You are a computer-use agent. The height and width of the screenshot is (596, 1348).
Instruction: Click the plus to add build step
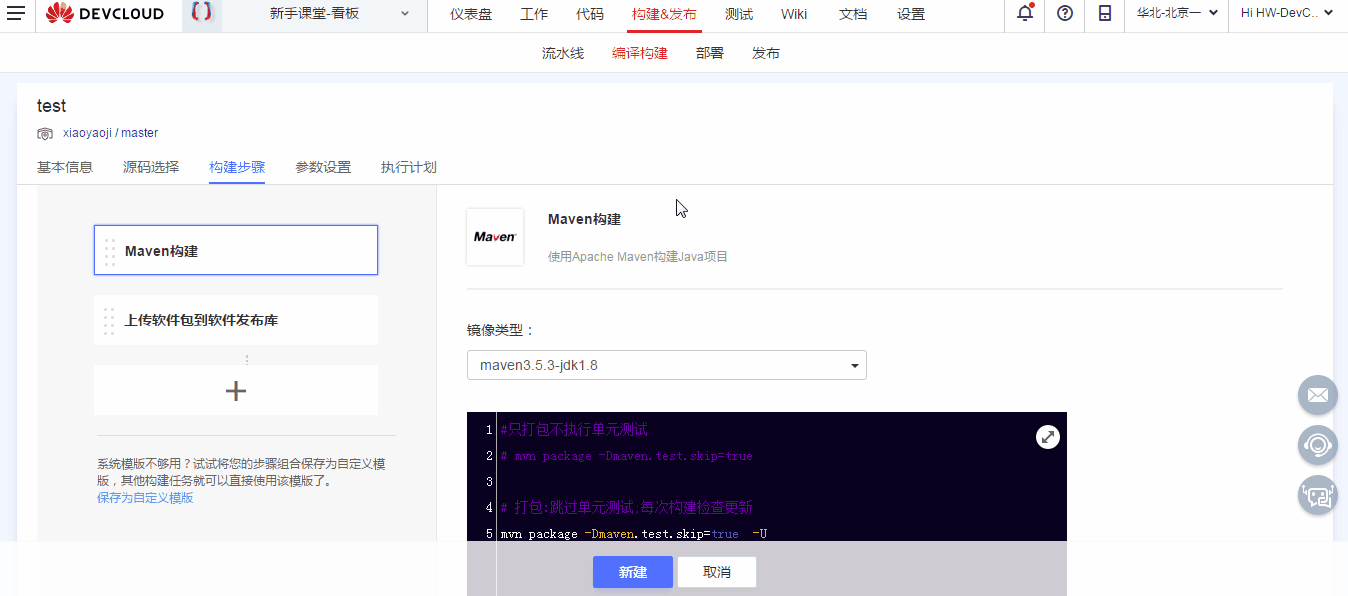click(x=235, y=389)
